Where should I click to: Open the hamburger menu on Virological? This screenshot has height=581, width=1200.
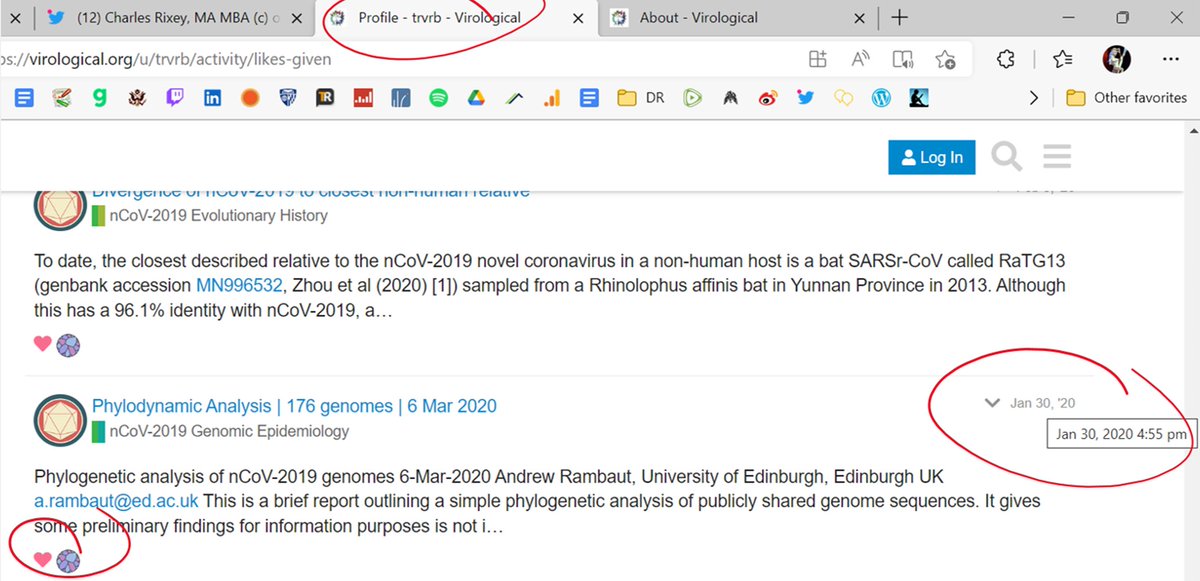(1055, 156)
